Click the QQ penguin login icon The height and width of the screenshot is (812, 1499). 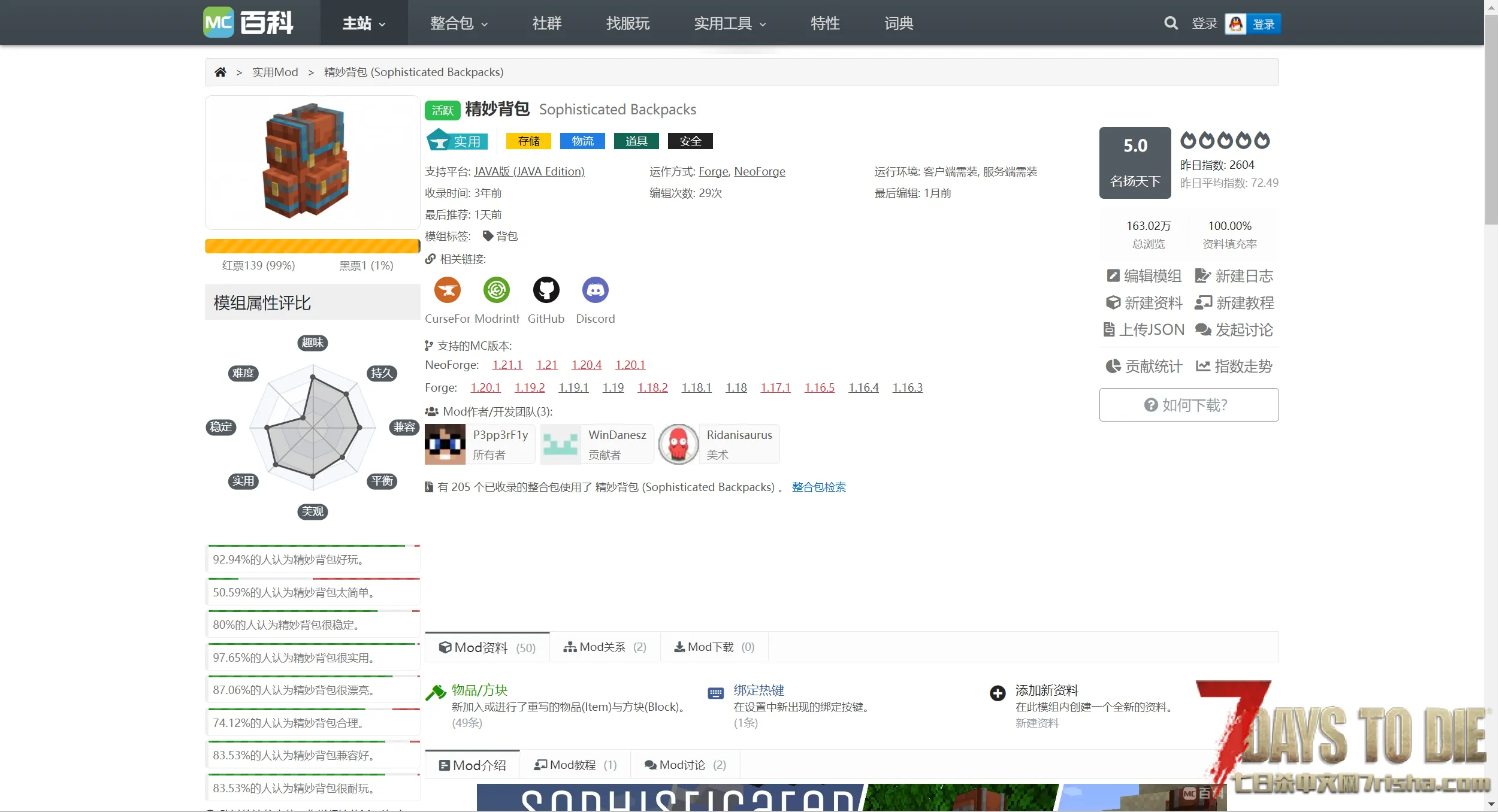[x=1235, y=24]
